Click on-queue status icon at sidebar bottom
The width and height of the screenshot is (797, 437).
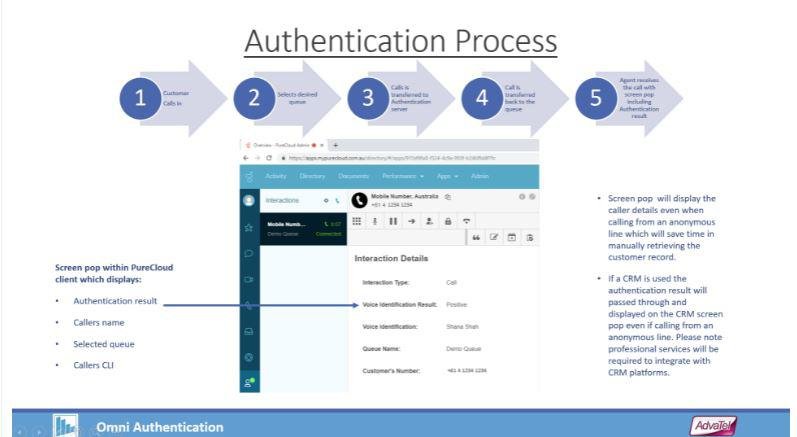click(x=249, y=382)
